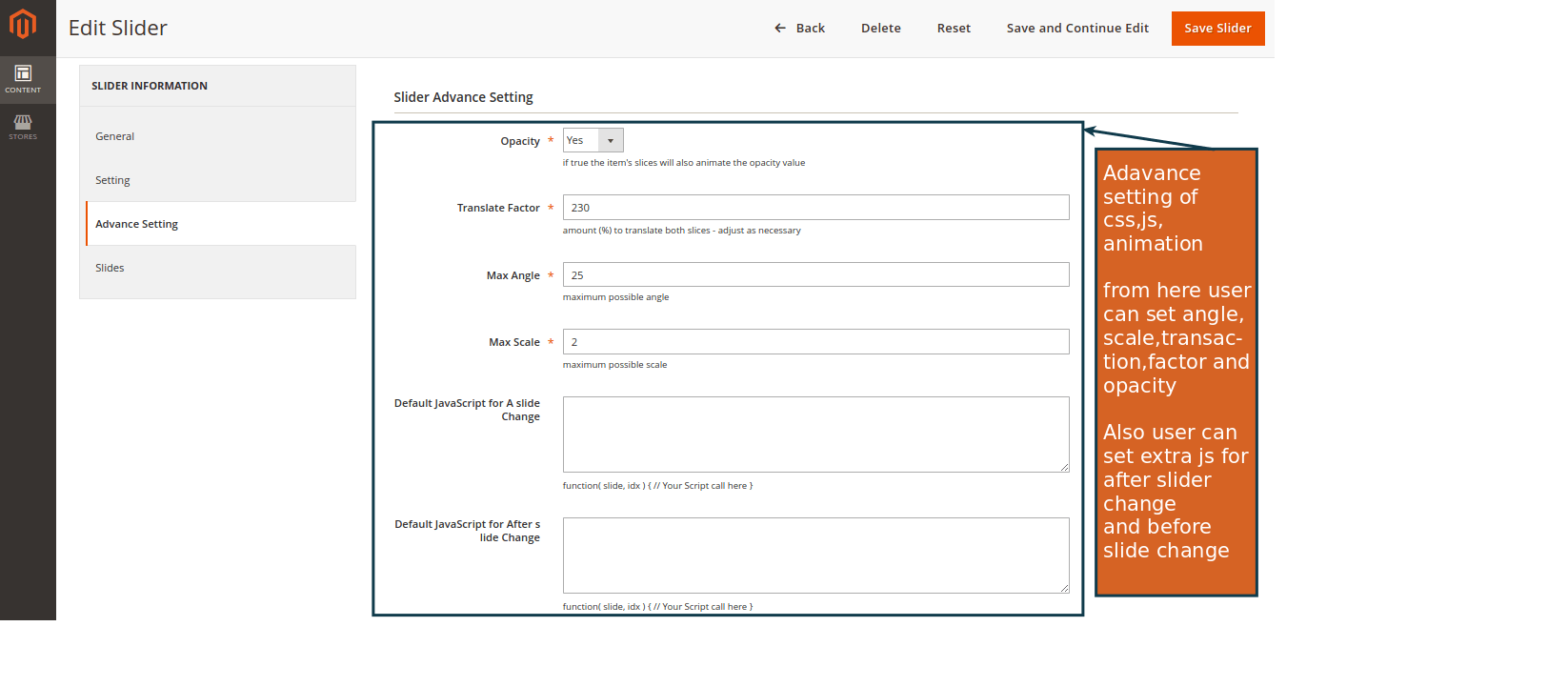1568x687 pixels.
Task: Click the JavaScript for After slide Change textarea
Action: click(x=815, y=556)
